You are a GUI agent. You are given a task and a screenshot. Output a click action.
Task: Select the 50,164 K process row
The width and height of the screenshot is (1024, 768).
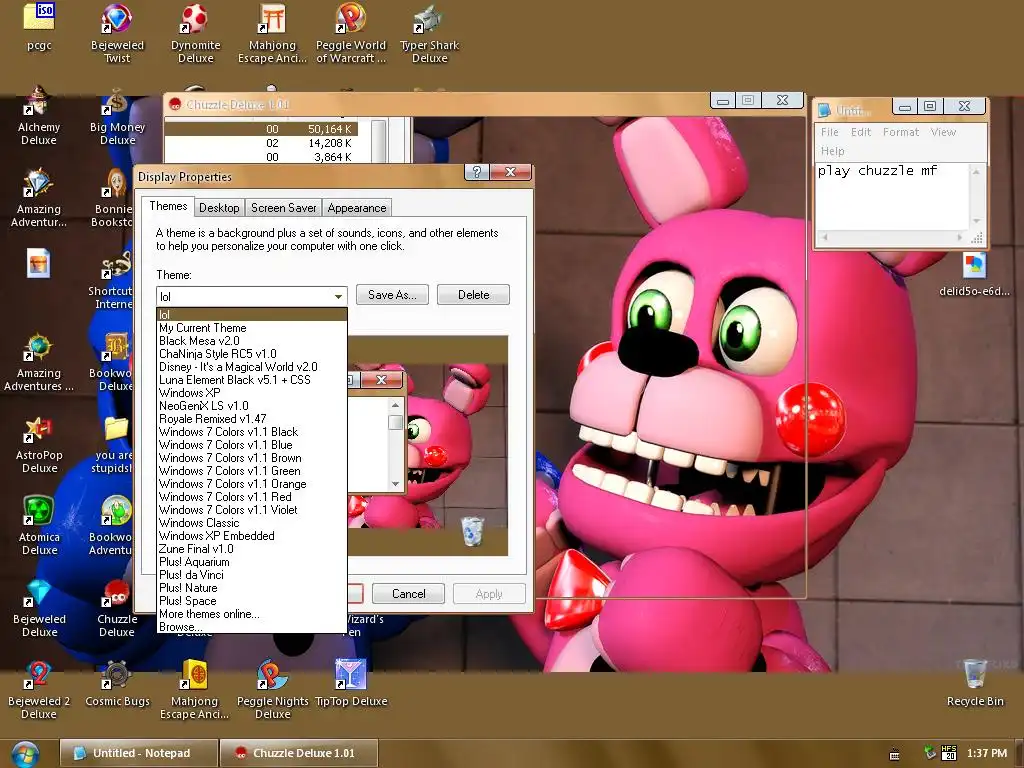pos(261,129)
